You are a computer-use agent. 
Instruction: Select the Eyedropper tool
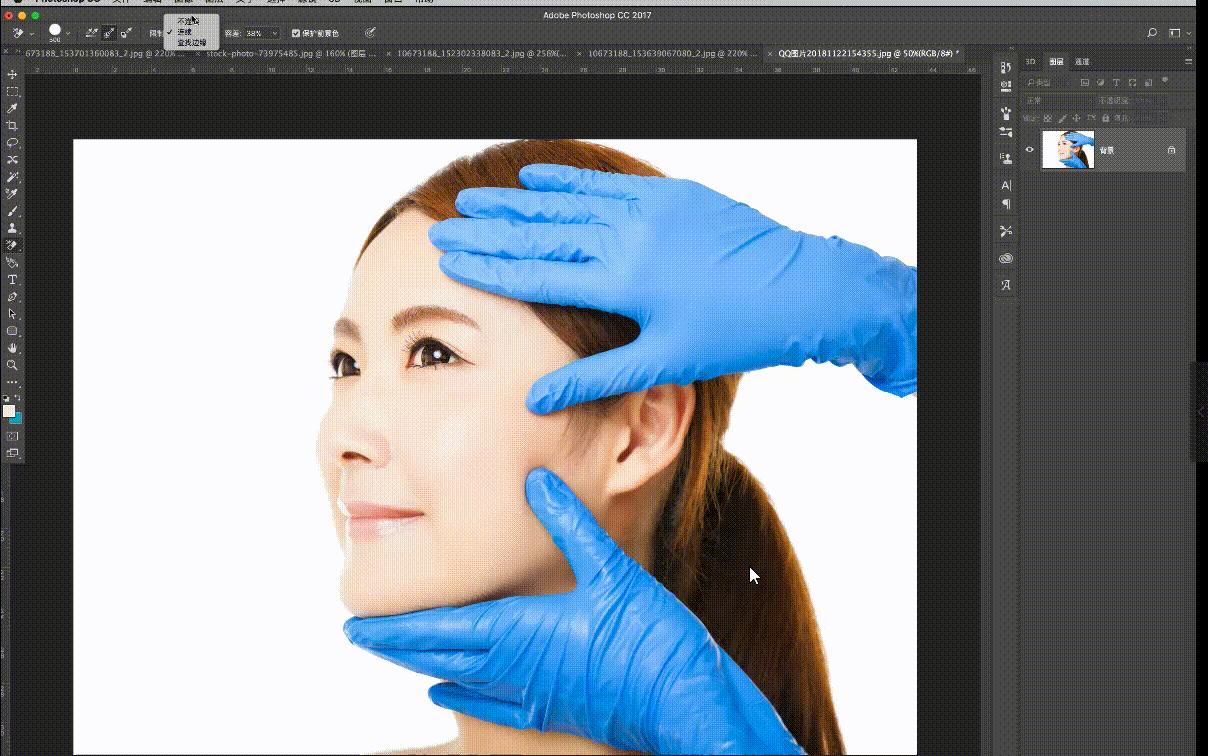point(13,109)
